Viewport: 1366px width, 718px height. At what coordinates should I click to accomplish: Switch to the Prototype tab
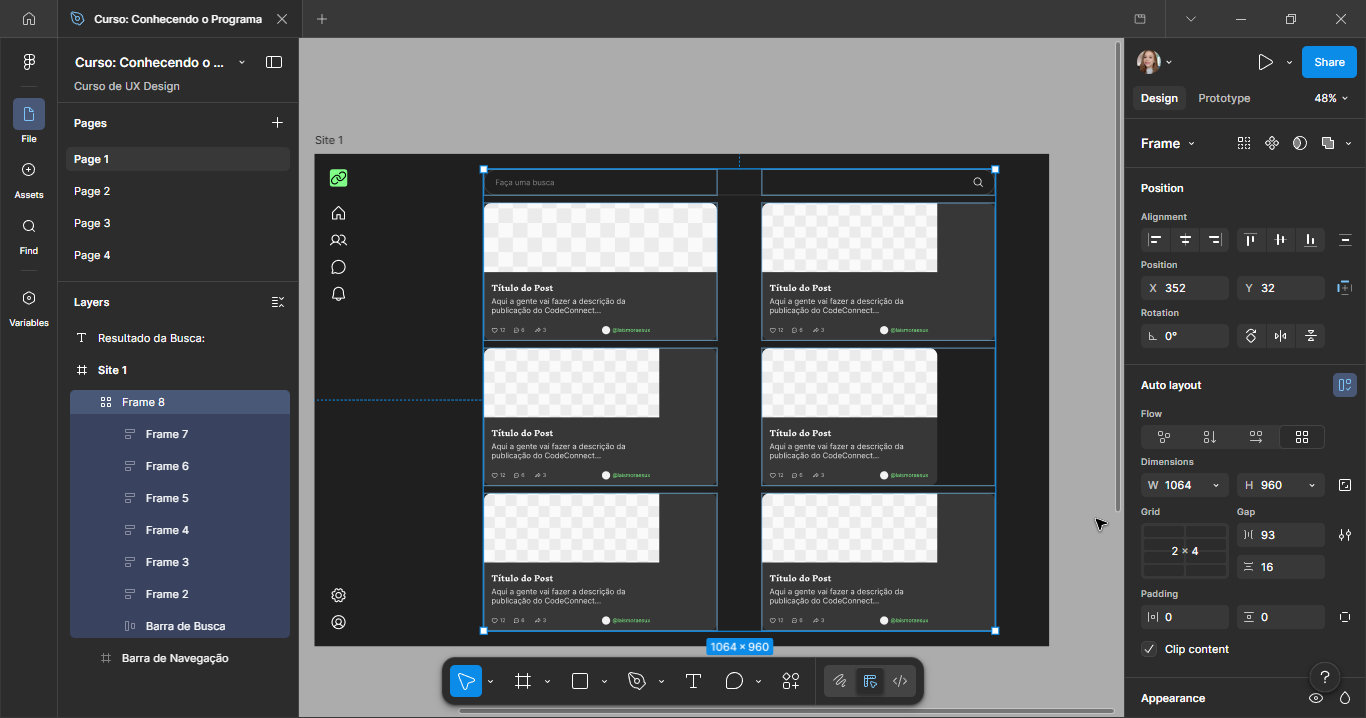[x=1224, y=98]
